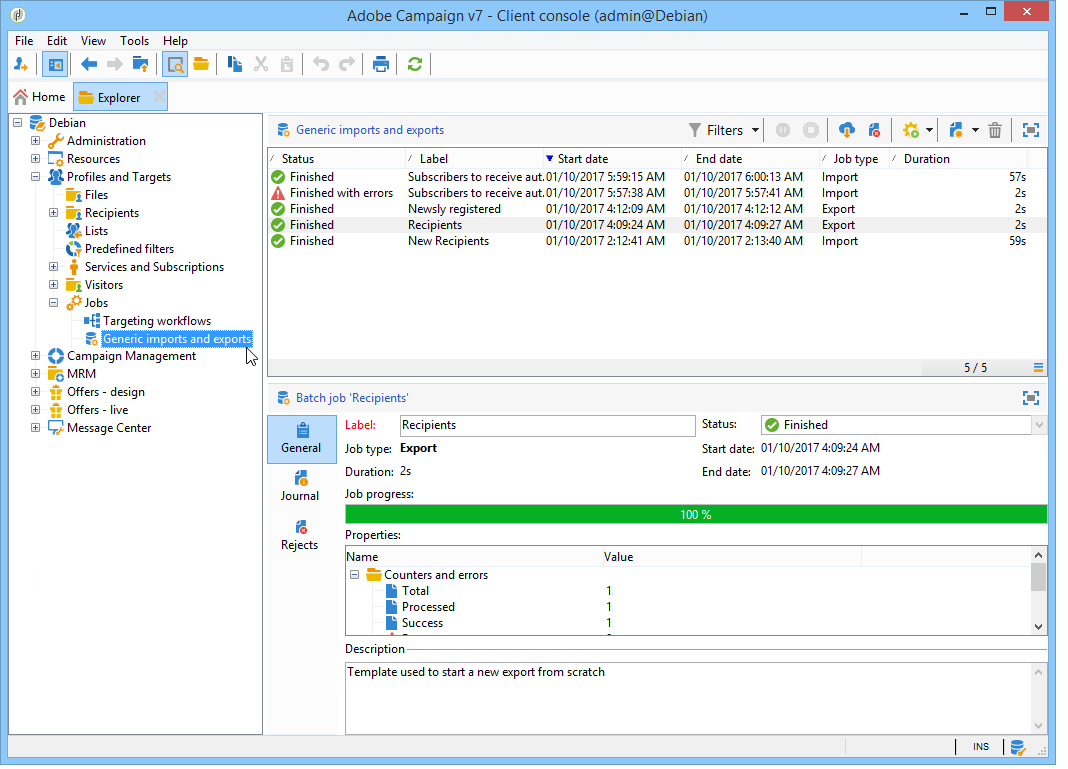The image size is (1068, 769).
Task: Toggle the detail preview magnifier icon
Action: [175, 65]
